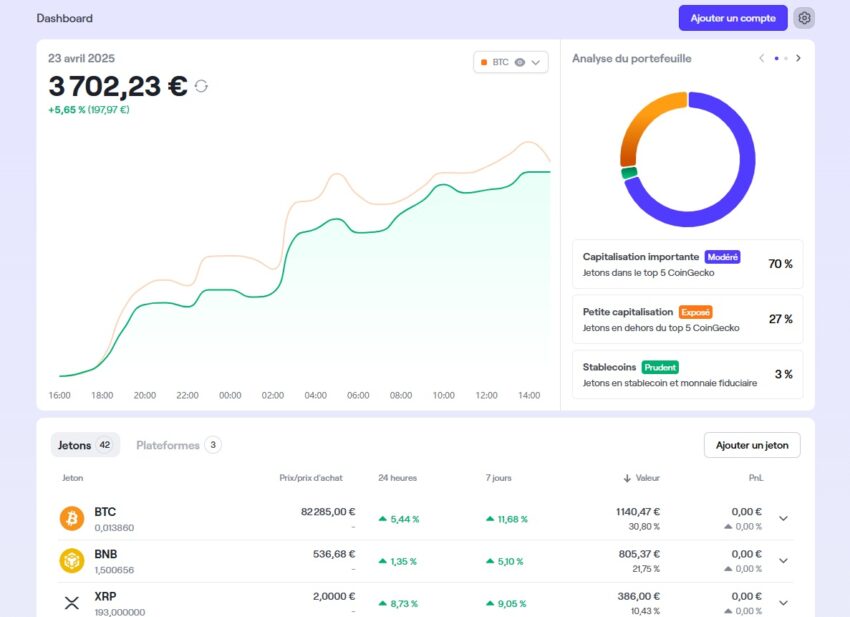Click the 42 tokens count badge
Viewport: 850px width, 617px height.
(105, 445)
